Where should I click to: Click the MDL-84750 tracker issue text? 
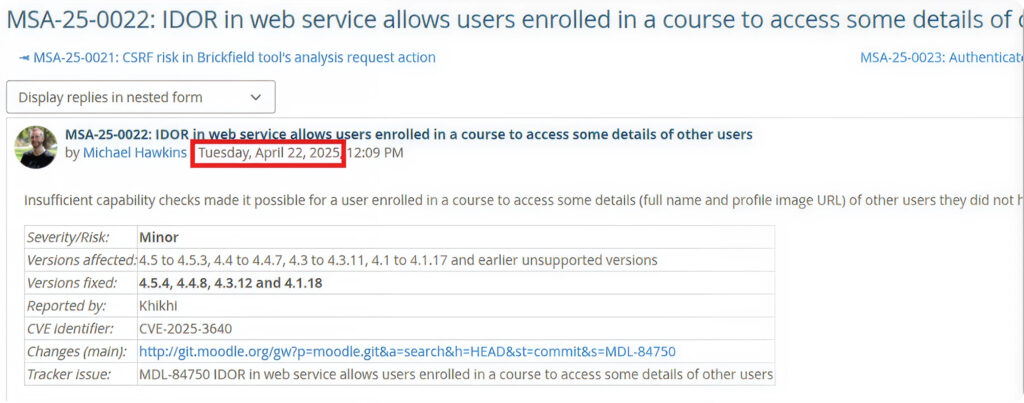pos(455,374)
